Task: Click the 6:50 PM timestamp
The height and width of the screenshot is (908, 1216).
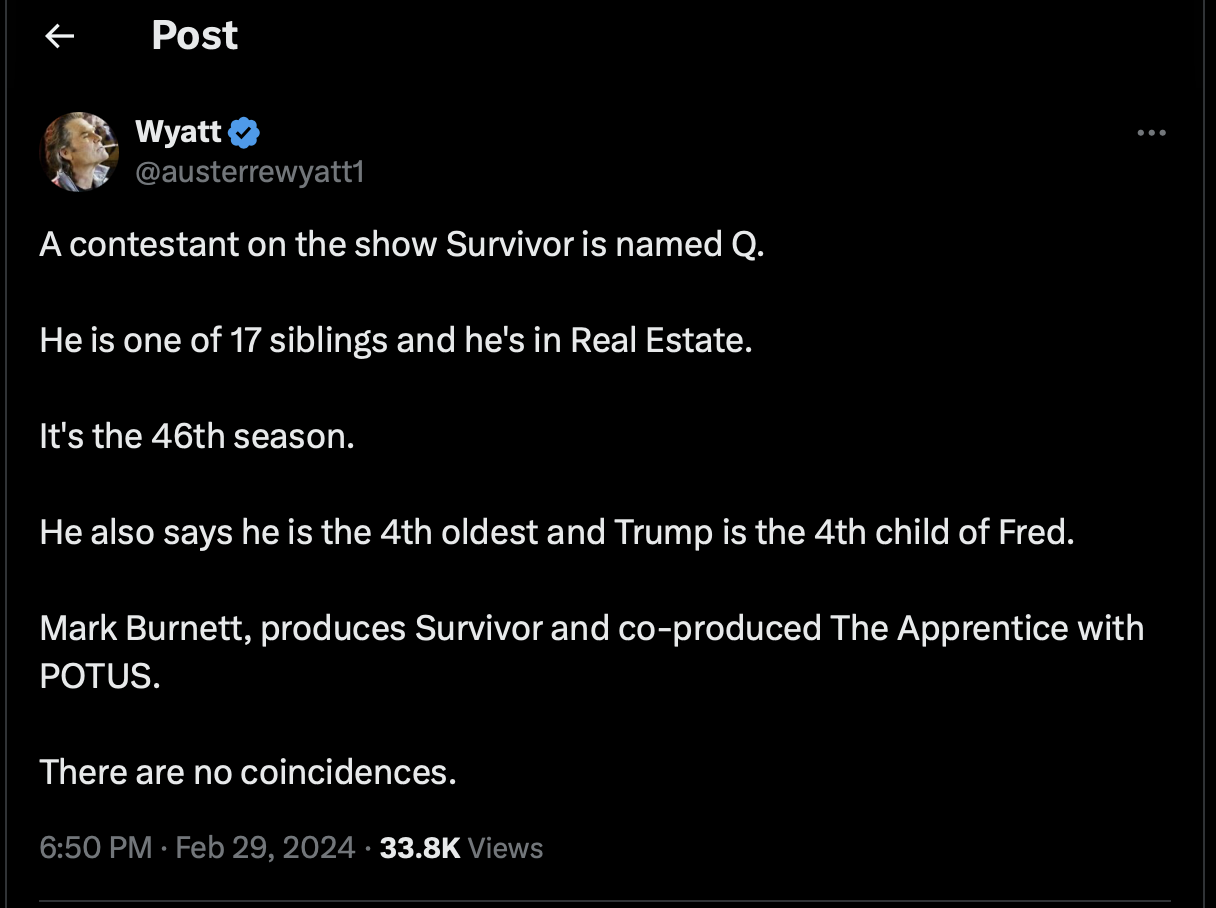Action: click(96, 848)
